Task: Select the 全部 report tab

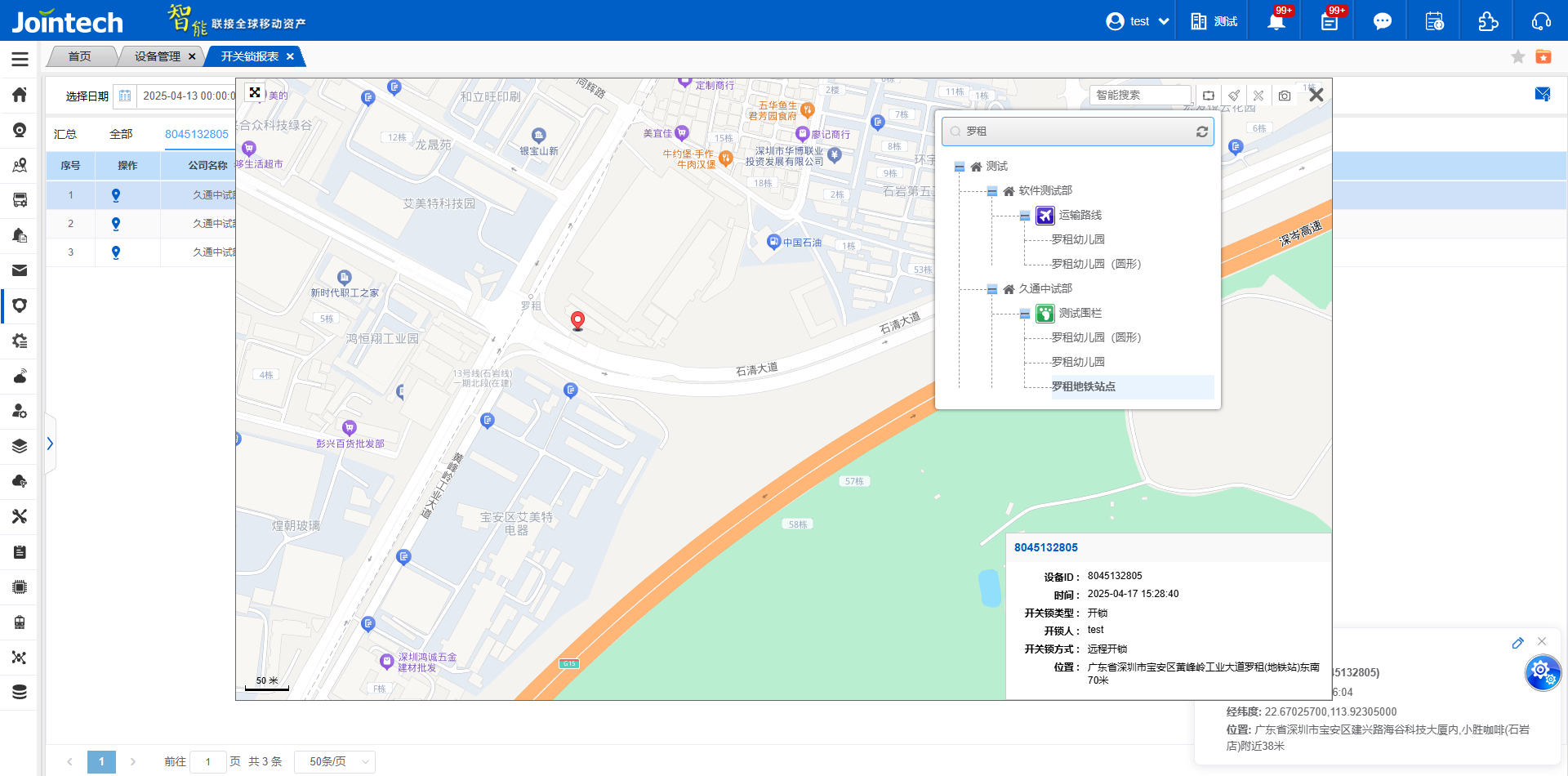Action: (x=121, y=134)
